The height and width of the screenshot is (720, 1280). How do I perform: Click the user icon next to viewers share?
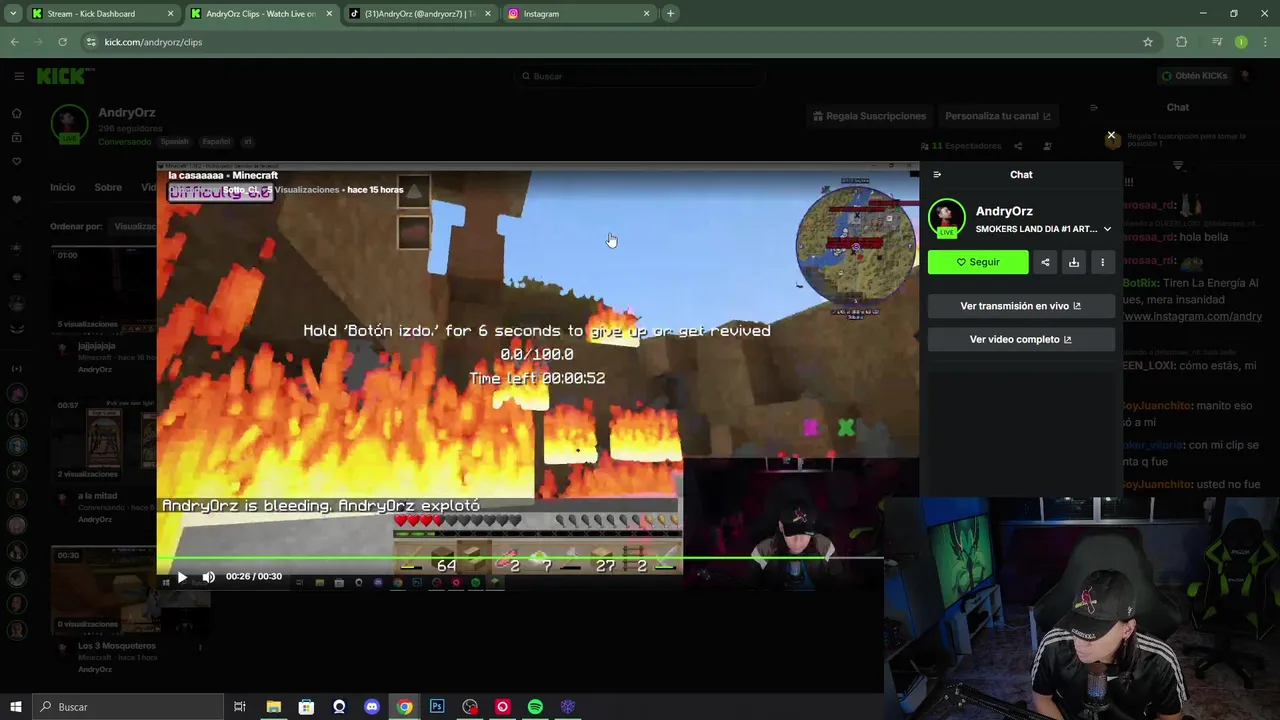point(1047,146)
